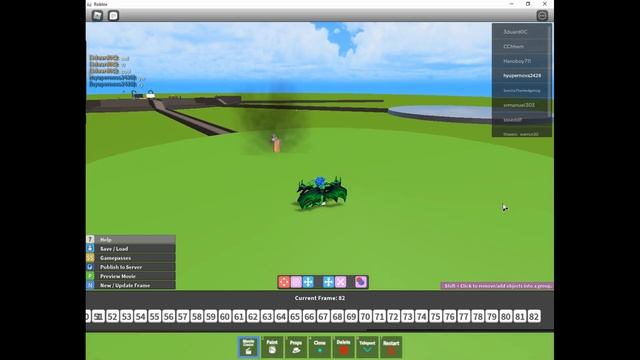Select the red circular rotate tool icon

(x=284, y=282)
